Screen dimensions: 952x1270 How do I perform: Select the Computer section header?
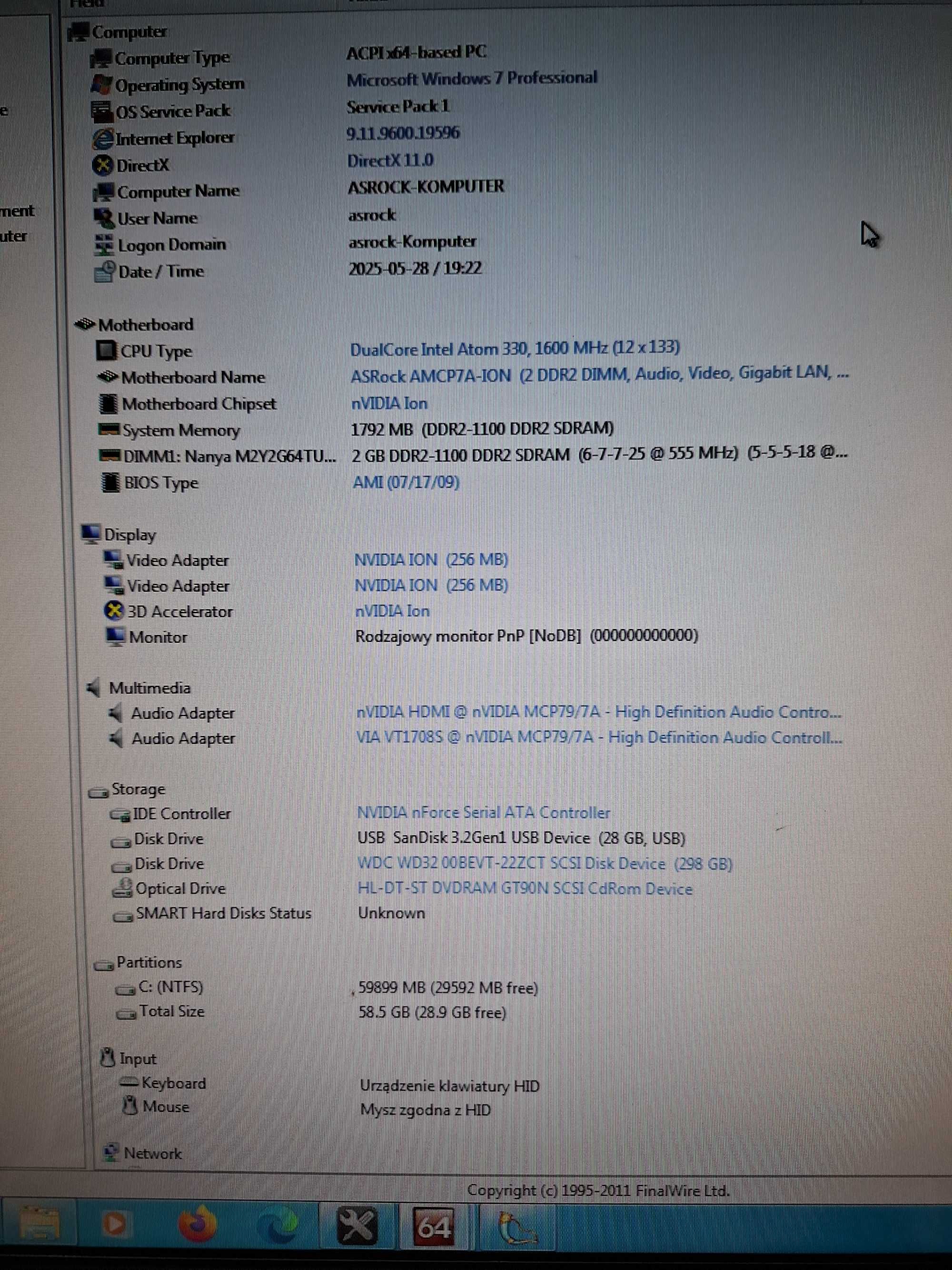(x=129, y=31)
